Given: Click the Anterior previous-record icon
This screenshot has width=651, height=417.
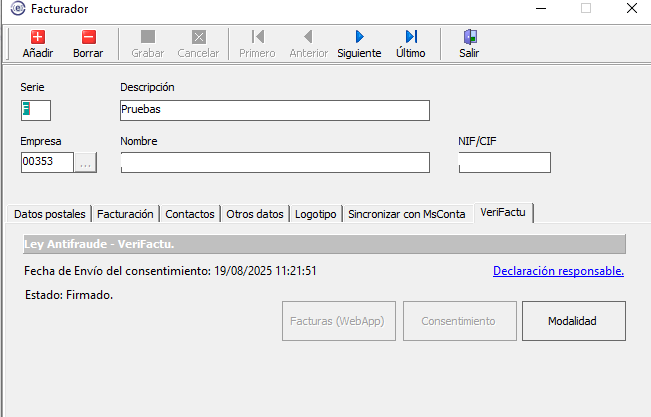Looking at the screenshot, I should pos(308,37).
